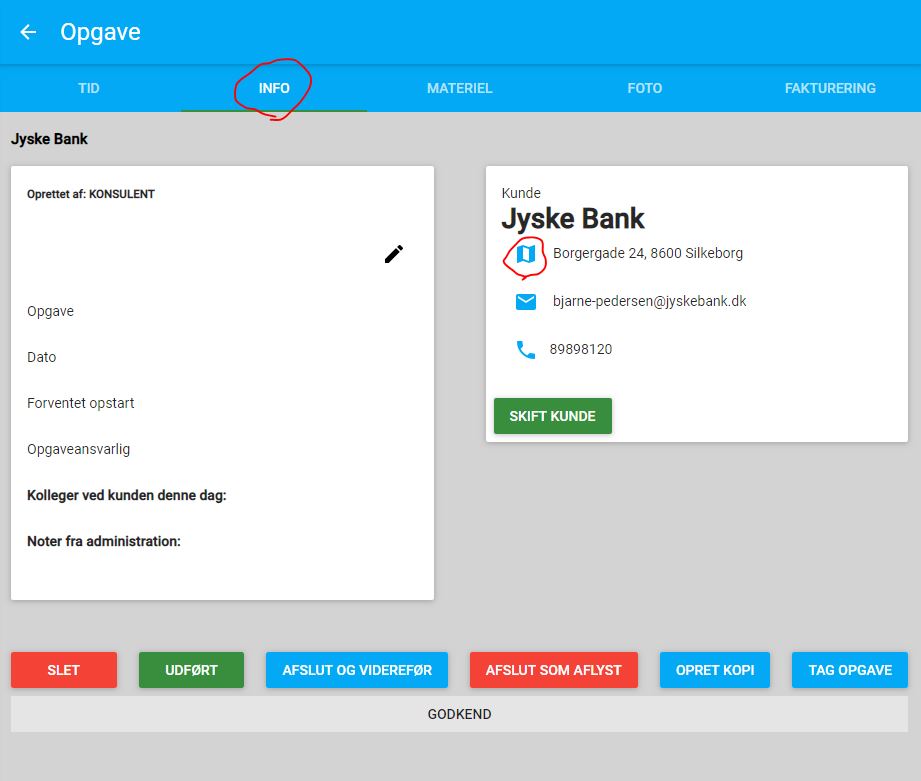Open the map icon beside Borgergade 24

[x=526, y=254]
